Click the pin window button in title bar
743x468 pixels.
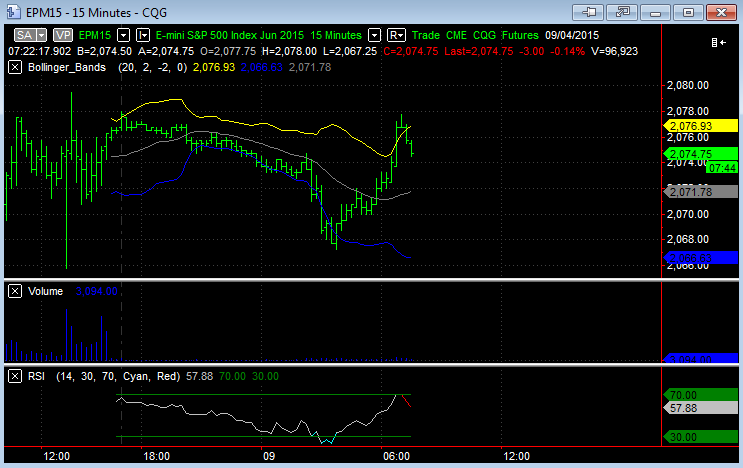[588, 12]
